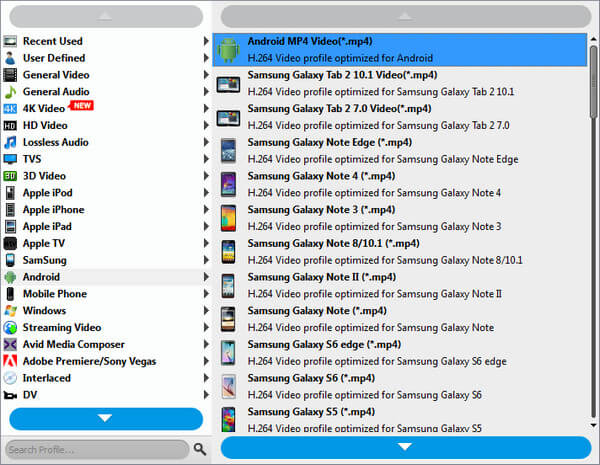Image resolution: width=600 pixels, height=465 pixels.
Task: Select Samsung Galaxy S5 (*.mp4) profile
Action: point(400,418)
